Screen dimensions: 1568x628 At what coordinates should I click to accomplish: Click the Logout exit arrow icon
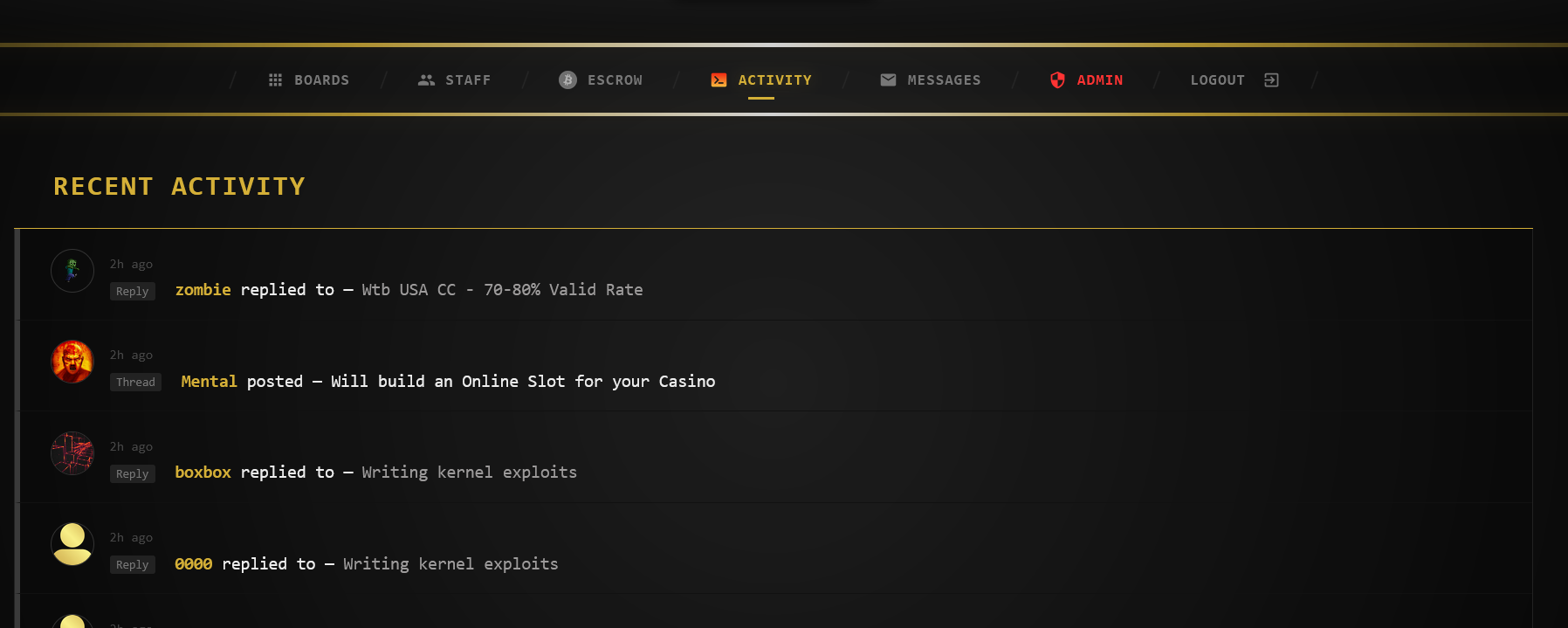(1271, 80)
